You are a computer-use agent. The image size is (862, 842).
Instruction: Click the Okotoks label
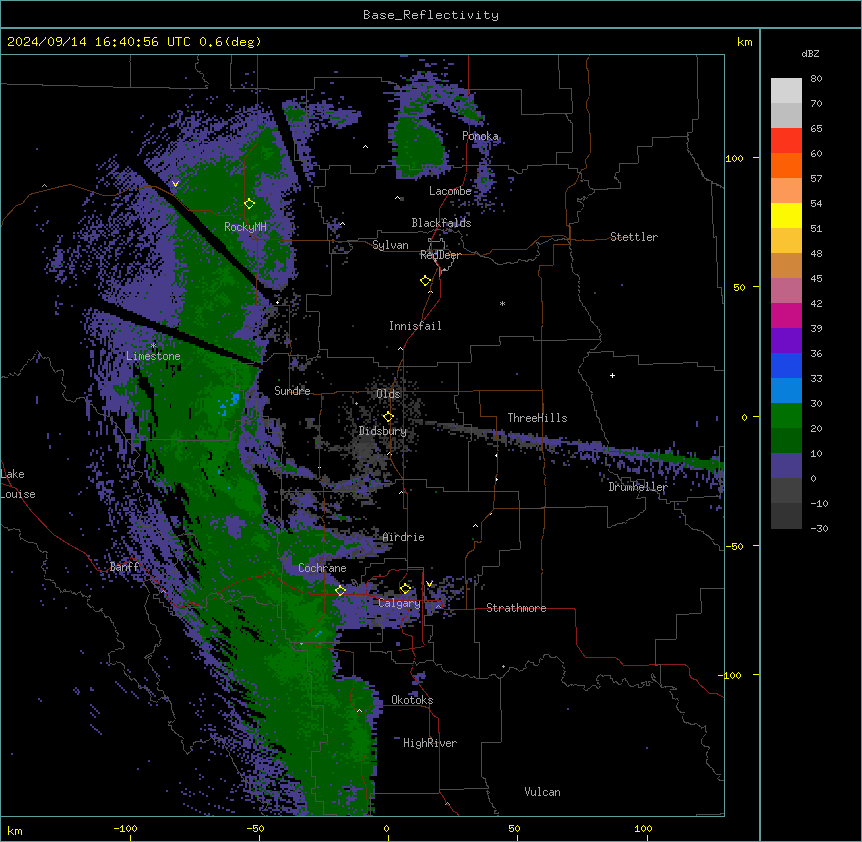pyautogui.click(x=412, y=700)
